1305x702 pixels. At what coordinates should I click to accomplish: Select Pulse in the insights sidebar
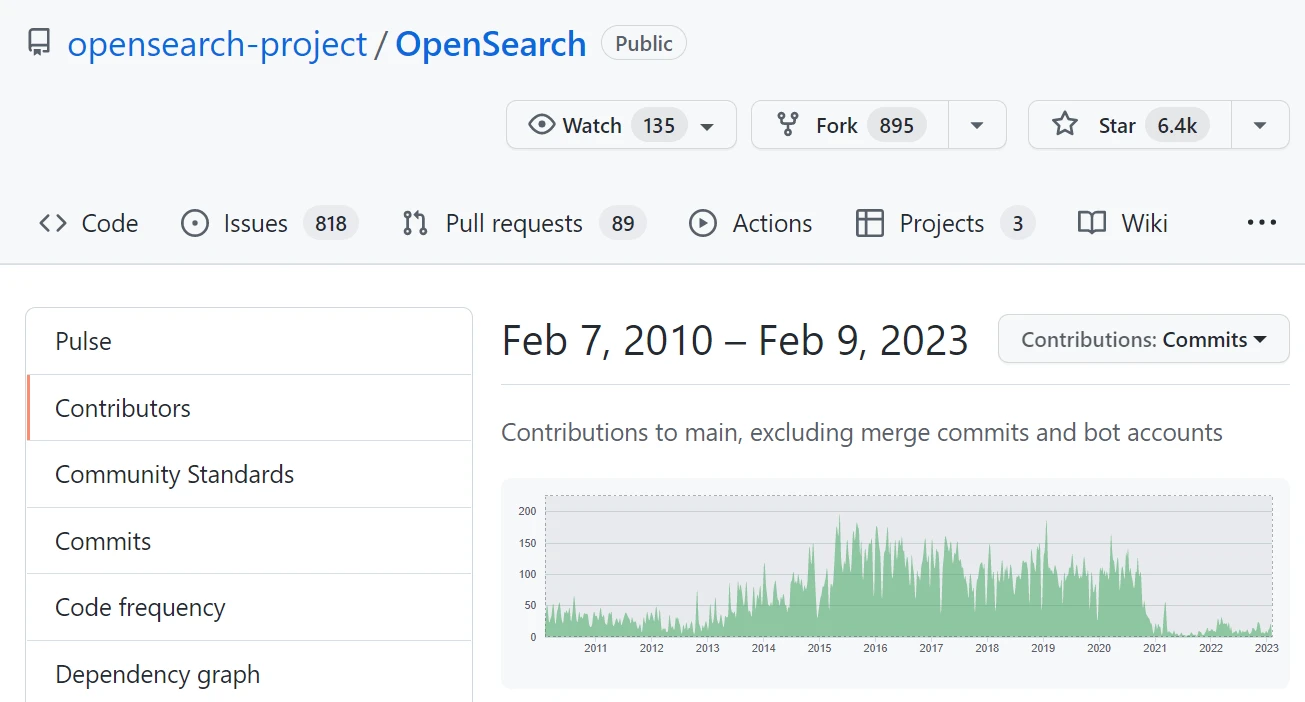(84, 341)
